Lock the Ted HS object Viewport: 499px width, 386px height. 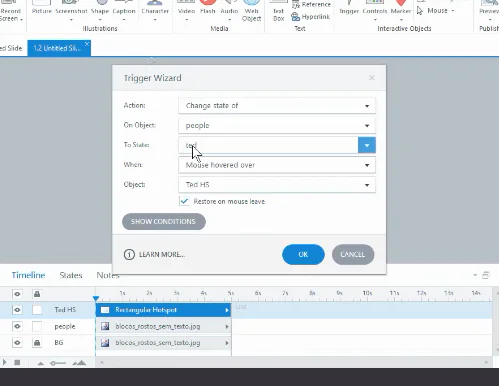click(37, 310)
